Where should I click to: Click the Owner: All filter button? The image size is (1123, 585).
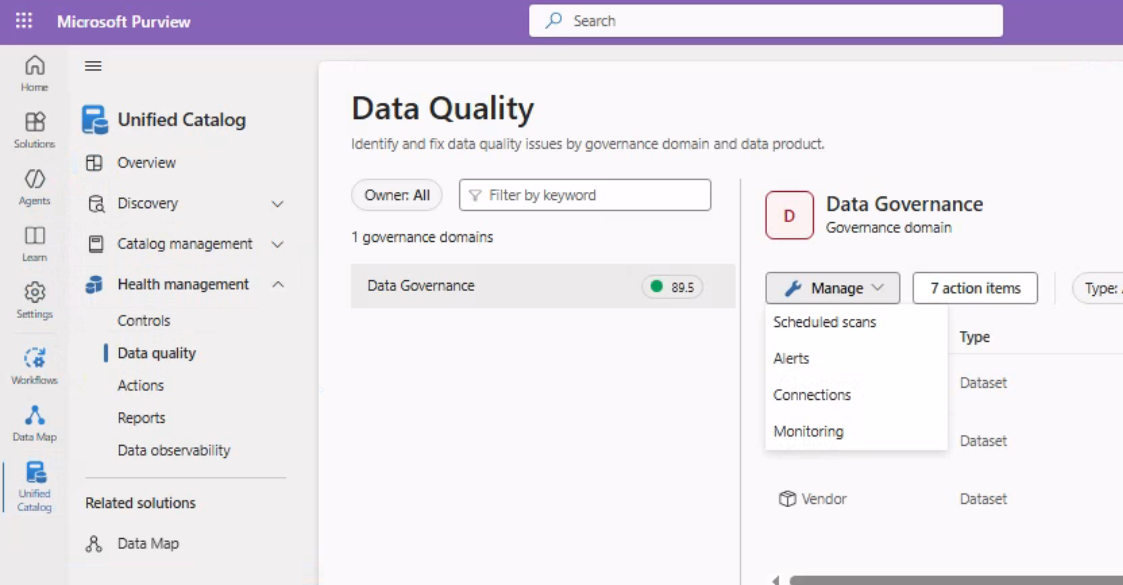[x=396, y=195]
